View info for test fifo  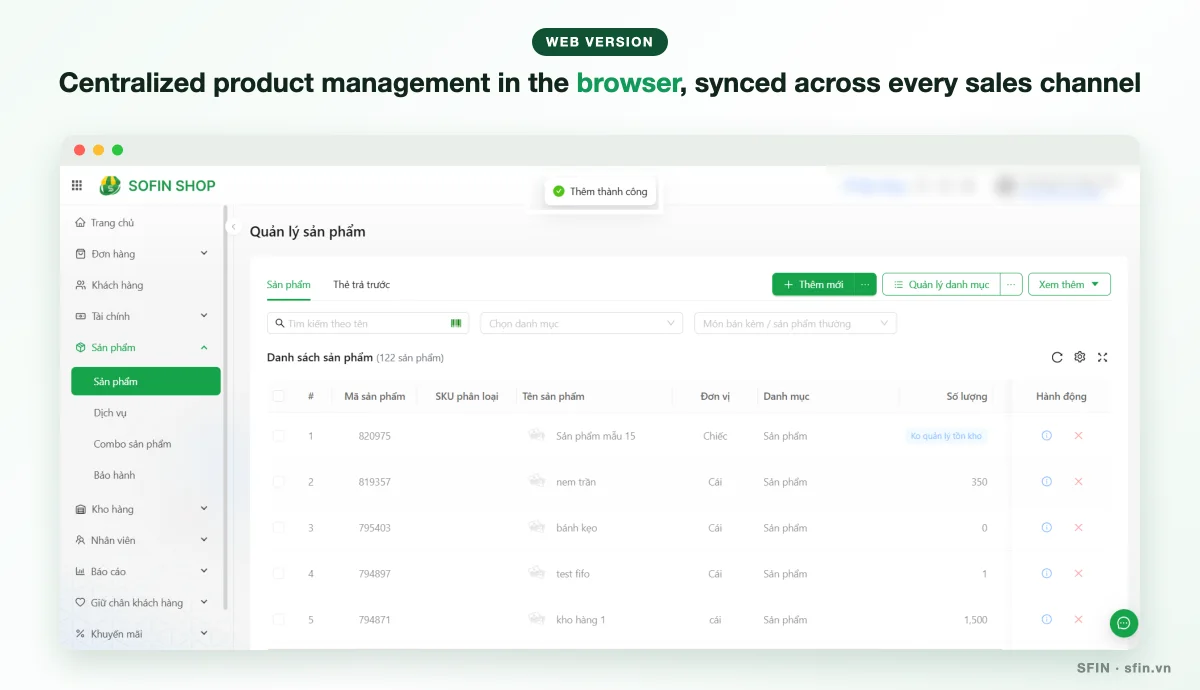pos(1047,574)
